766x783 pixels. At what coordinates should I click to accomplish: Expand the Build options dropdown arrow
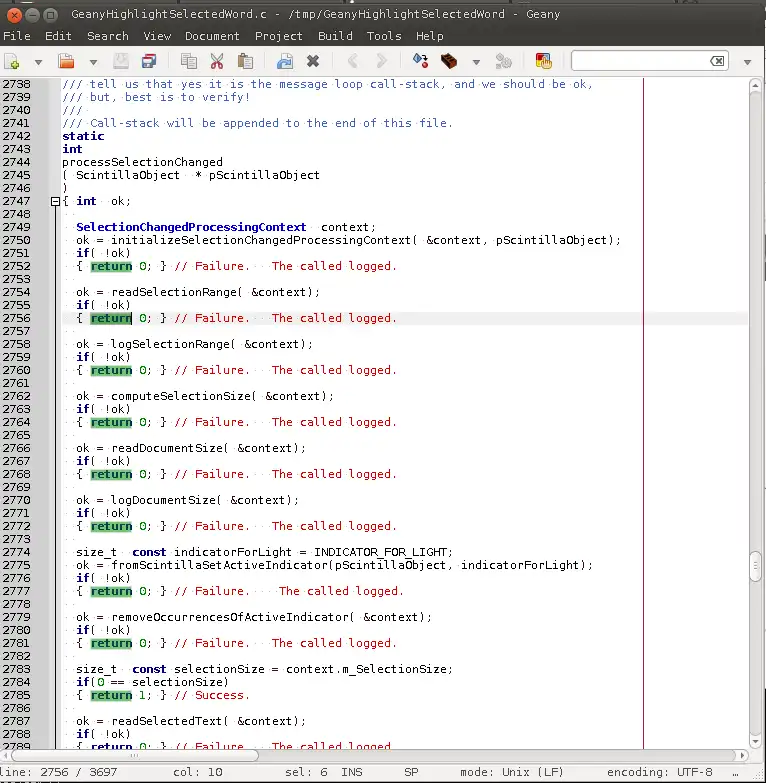(475, 62)
